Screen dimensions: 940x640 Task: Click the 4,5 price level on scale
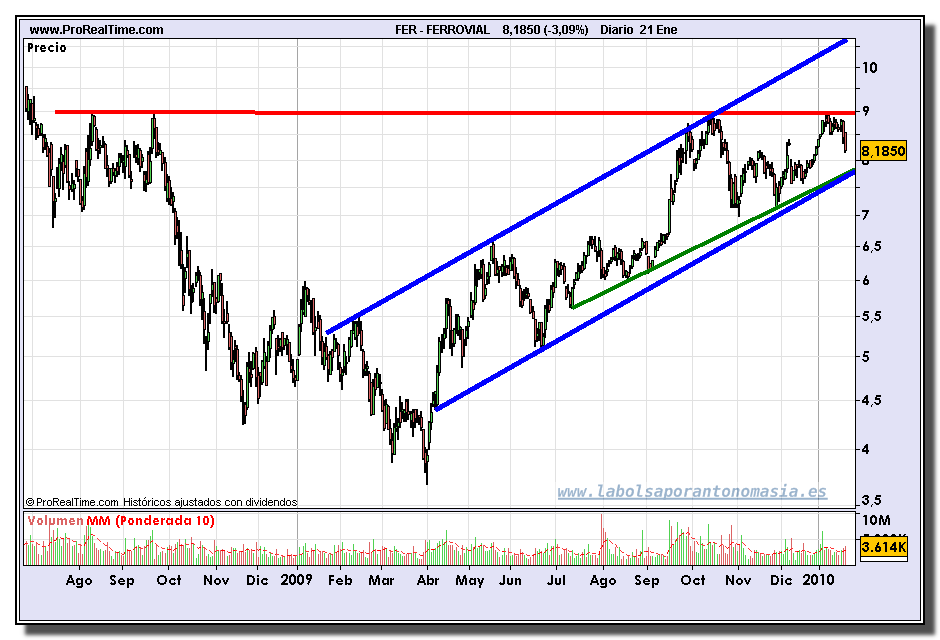tap(871, 400)
